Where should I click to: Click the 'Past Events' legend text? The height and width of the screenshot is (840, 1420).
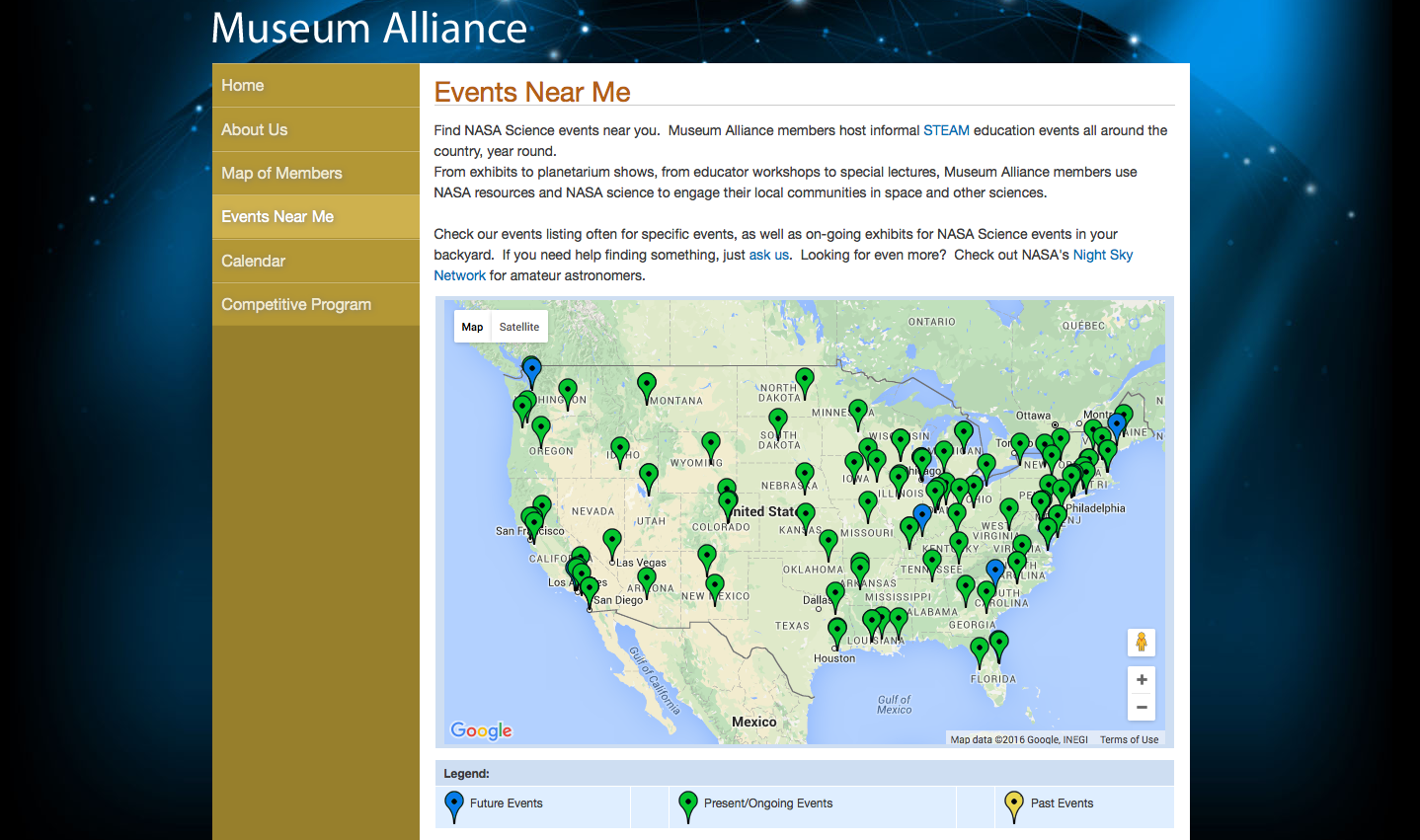pyautogui.click(x=1063, y=803)
